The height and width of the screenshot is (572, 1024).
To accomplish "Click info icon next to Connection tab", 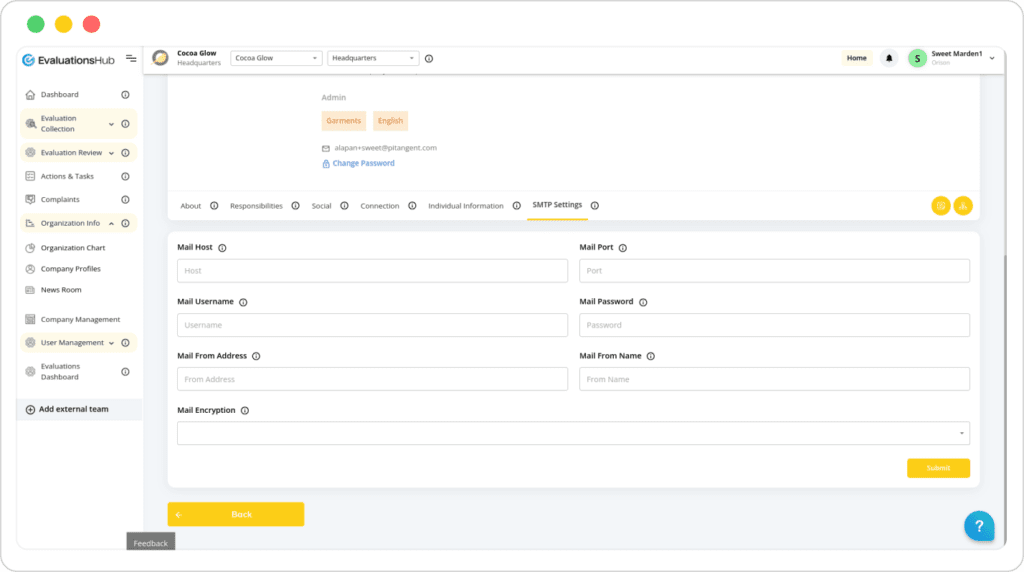I will [412, 206].
